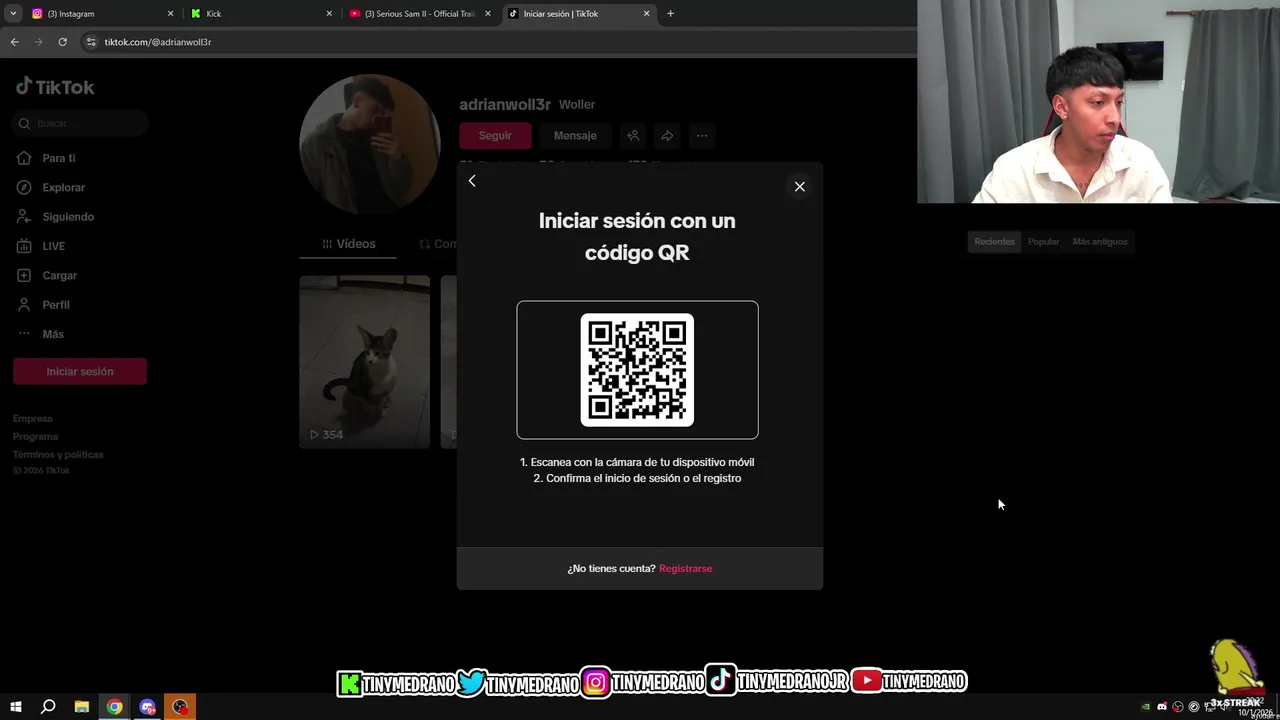This screenshot has height=720, width=1280.
Task: Open the profile three-dots menu
Action: [x=702, y=135]
